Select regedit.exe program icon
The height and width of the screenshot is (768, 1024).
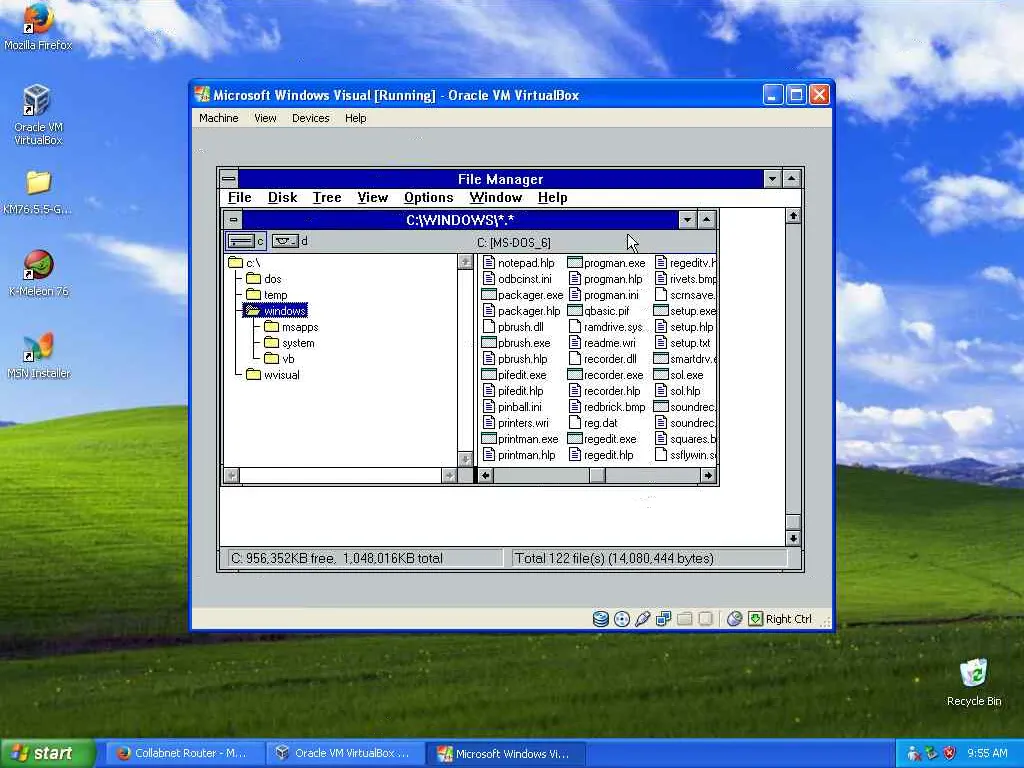pos(575,439)
